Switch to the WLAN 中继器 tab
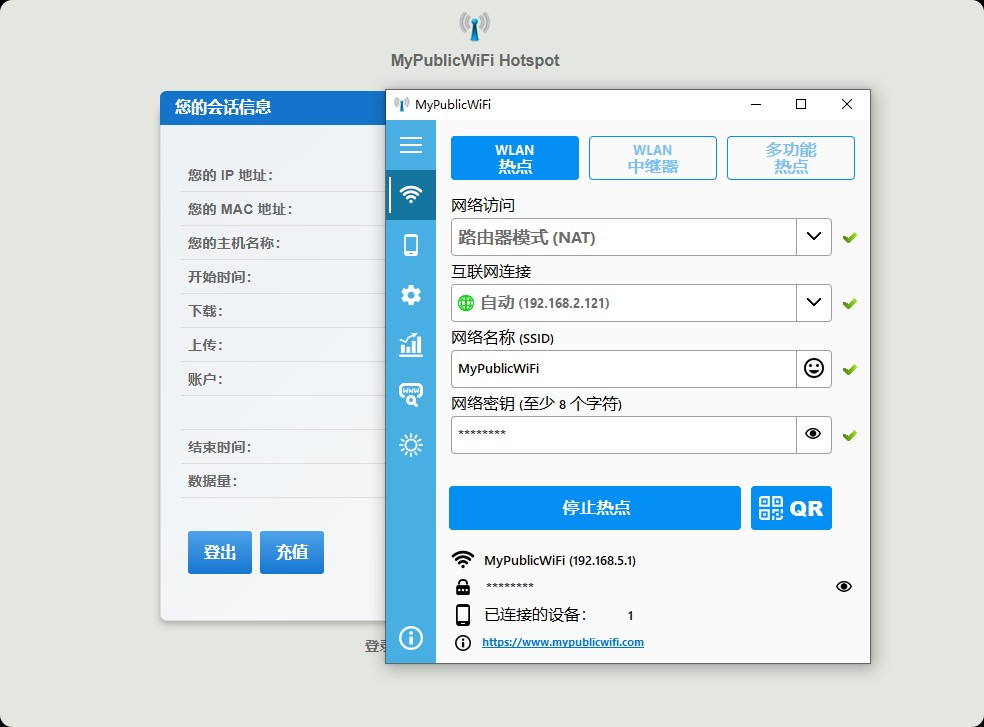The image size is (984, 727). (652, 157)
